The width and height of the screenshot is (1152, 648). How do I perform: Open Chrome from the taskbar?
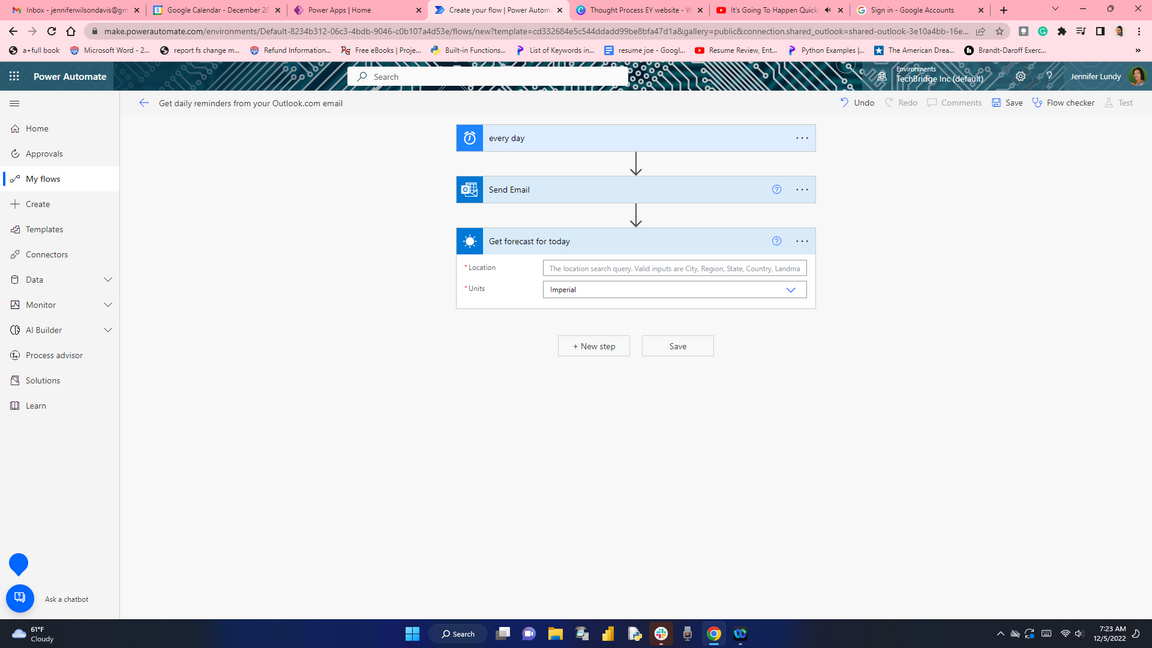click(x=713, y=633)
